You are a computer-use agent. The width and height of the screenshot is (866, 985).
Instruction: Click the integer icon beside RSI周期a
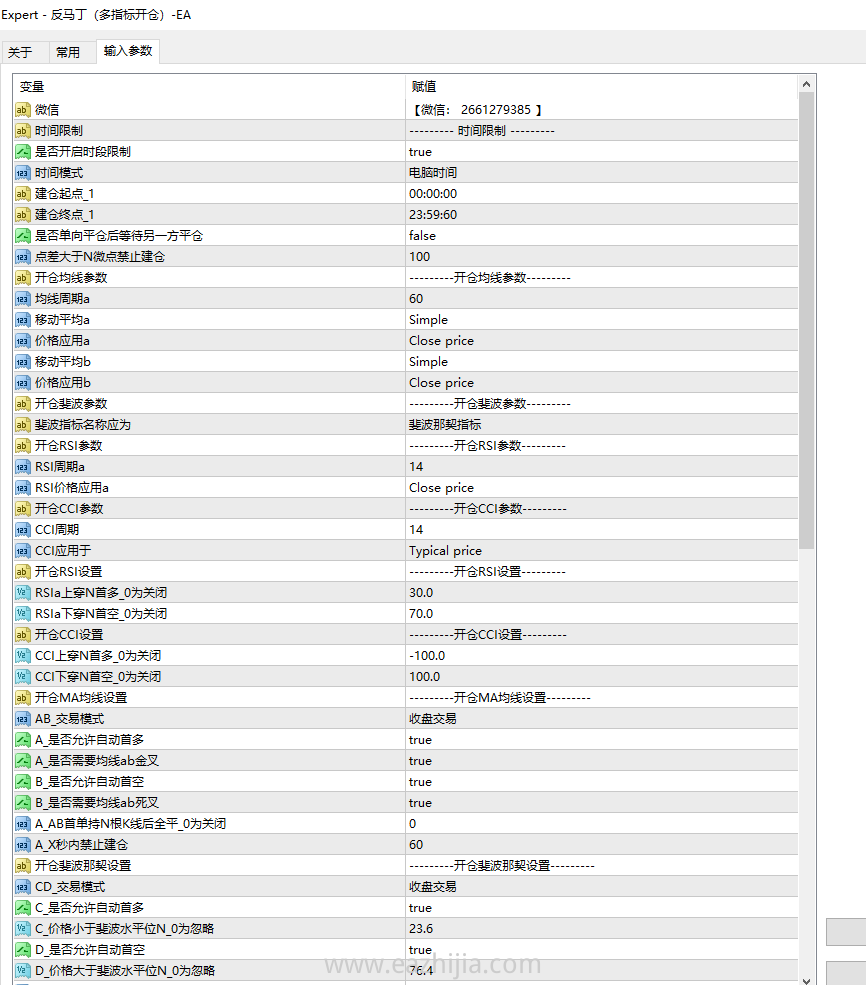click(x=23, y=467)
